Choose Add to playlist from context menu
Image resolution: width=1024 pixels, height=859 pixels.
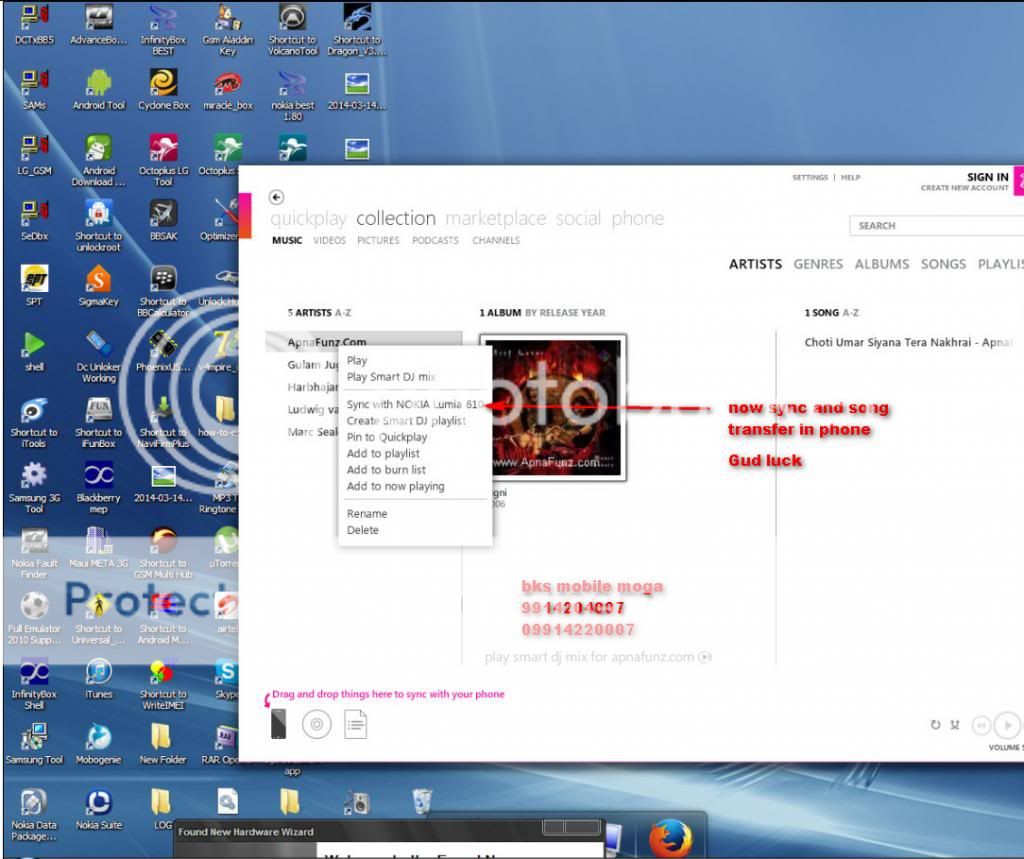(x=383, y=453)
